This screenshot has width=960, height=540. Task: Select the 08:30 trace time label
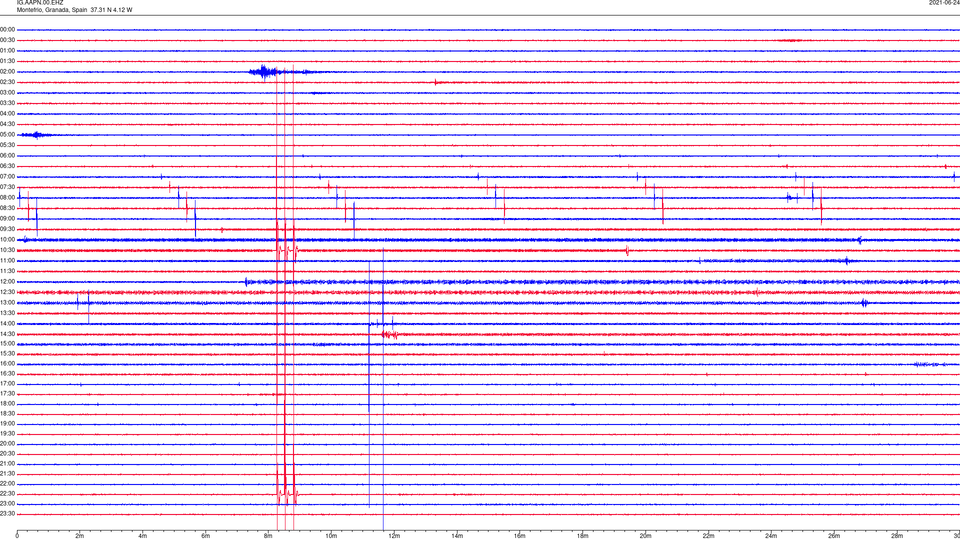(x=7, y=208)
